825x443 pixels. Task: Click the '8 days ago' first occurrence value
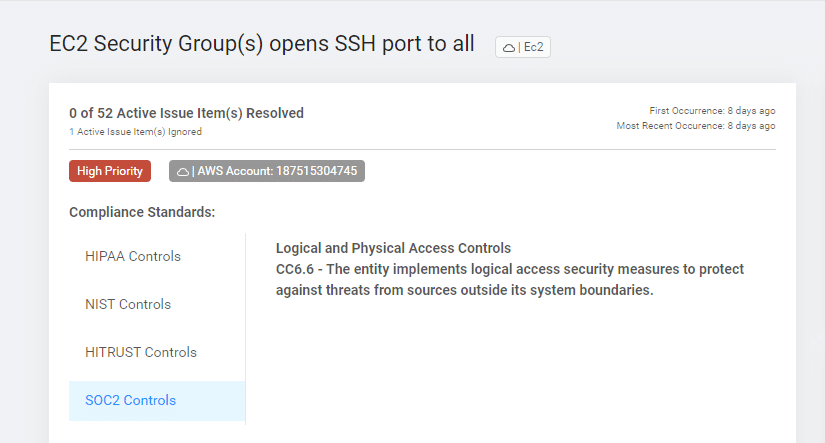tap(754, 110)
